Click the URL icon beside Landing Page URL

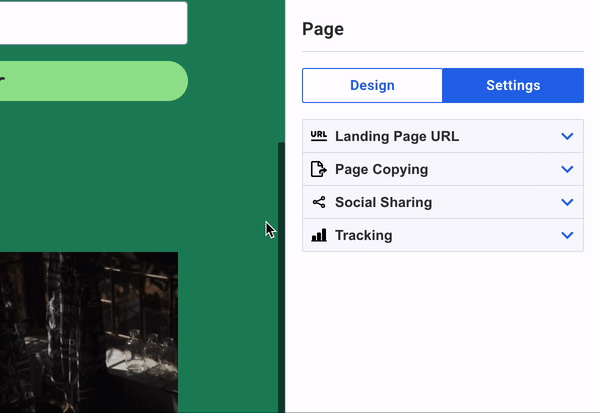(319, 136)
